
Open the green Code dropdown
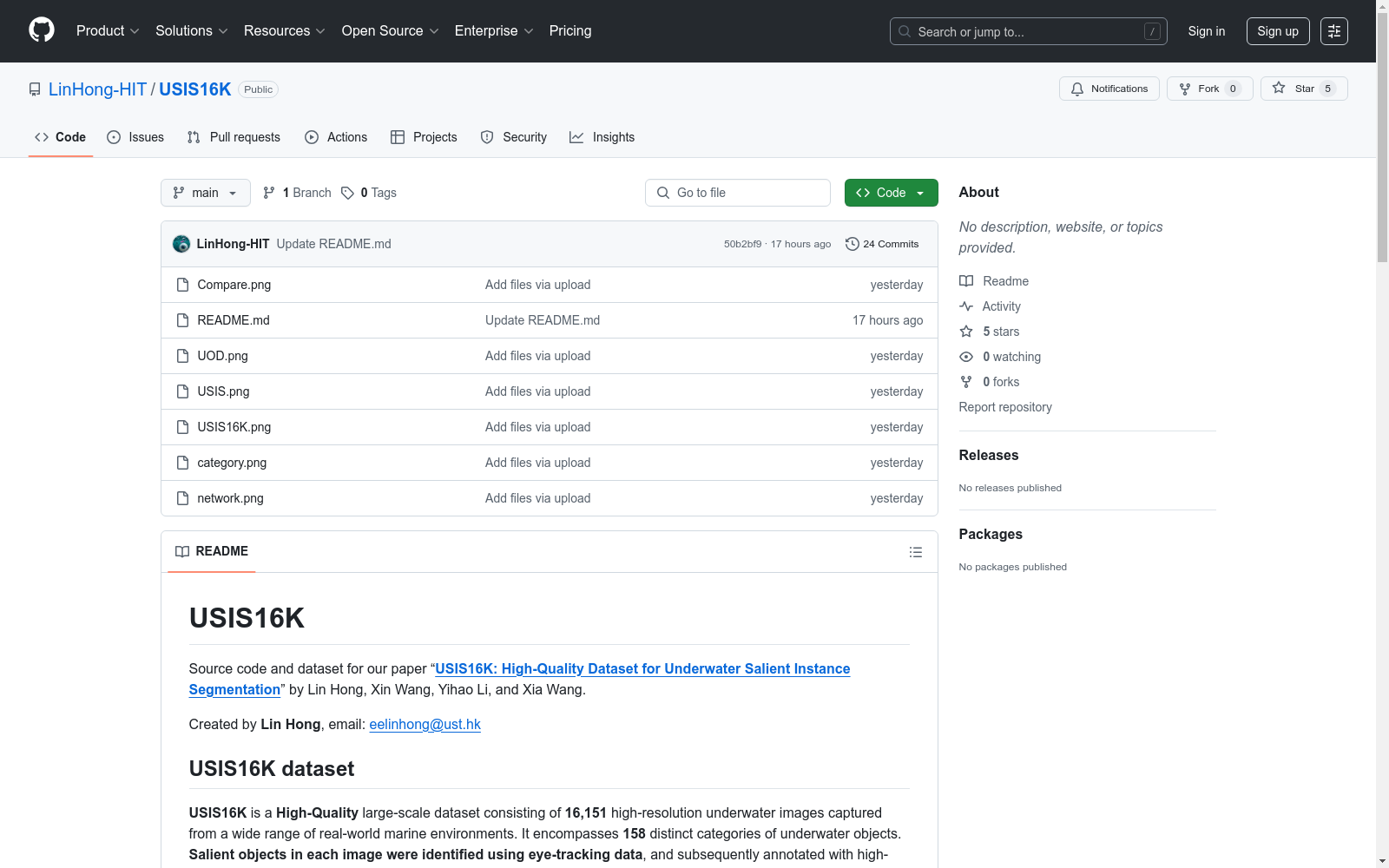pos(891,193)
